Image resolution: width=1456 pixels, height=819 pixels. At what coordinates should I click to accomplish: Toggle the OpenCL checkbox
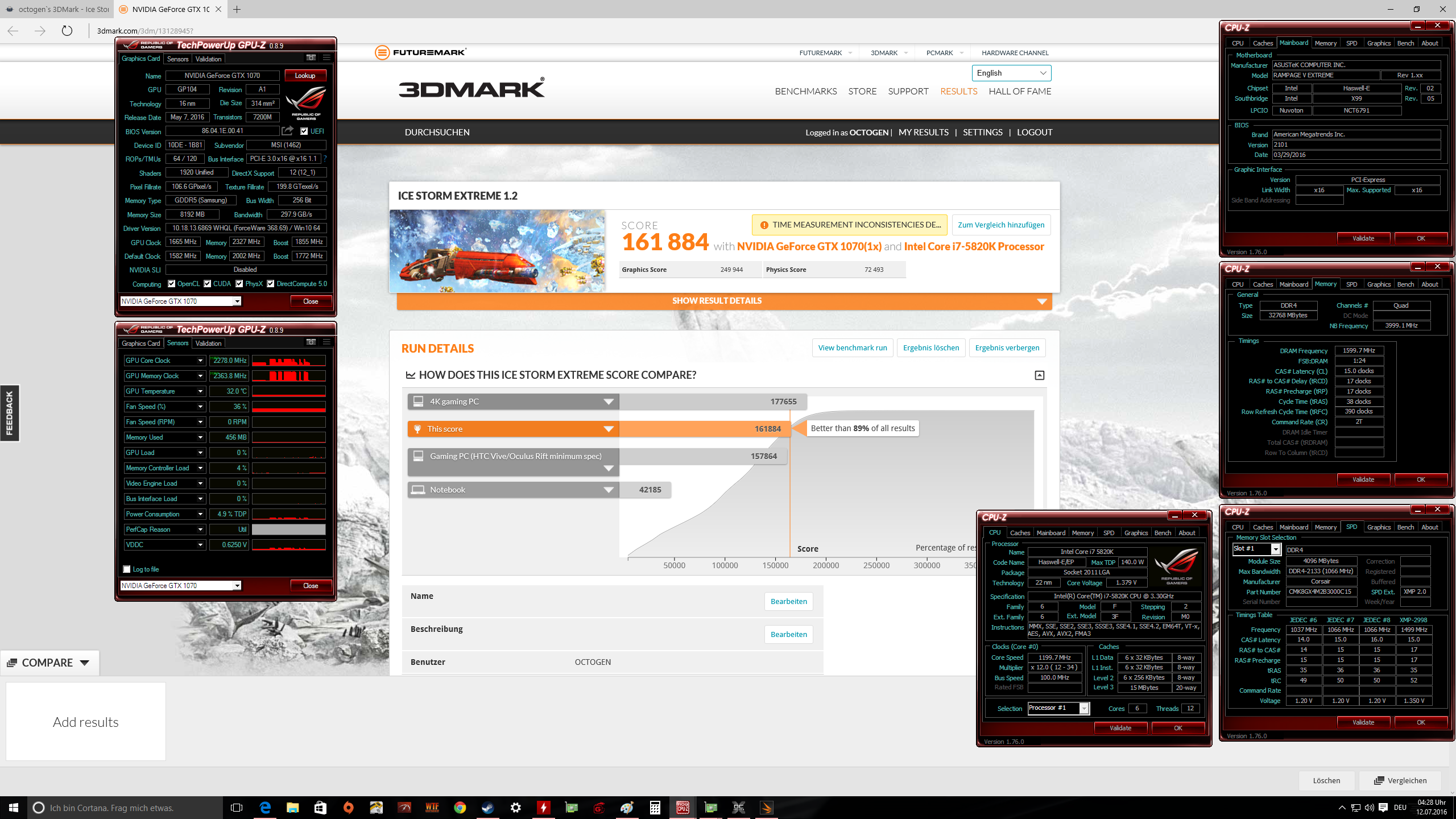pyautogui.click(x=172, y=284)
